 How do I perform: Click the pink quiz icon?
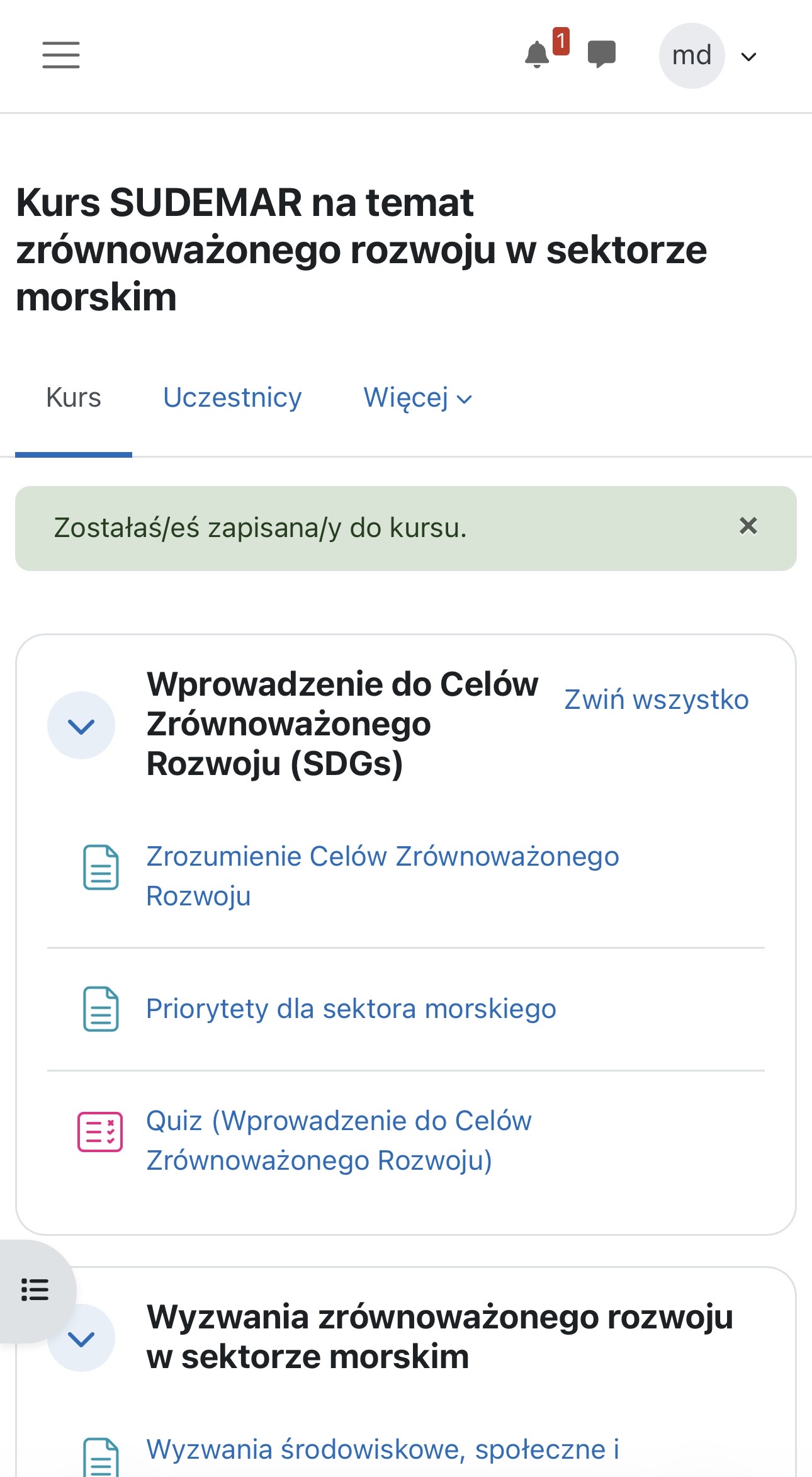pos(100,1132)
